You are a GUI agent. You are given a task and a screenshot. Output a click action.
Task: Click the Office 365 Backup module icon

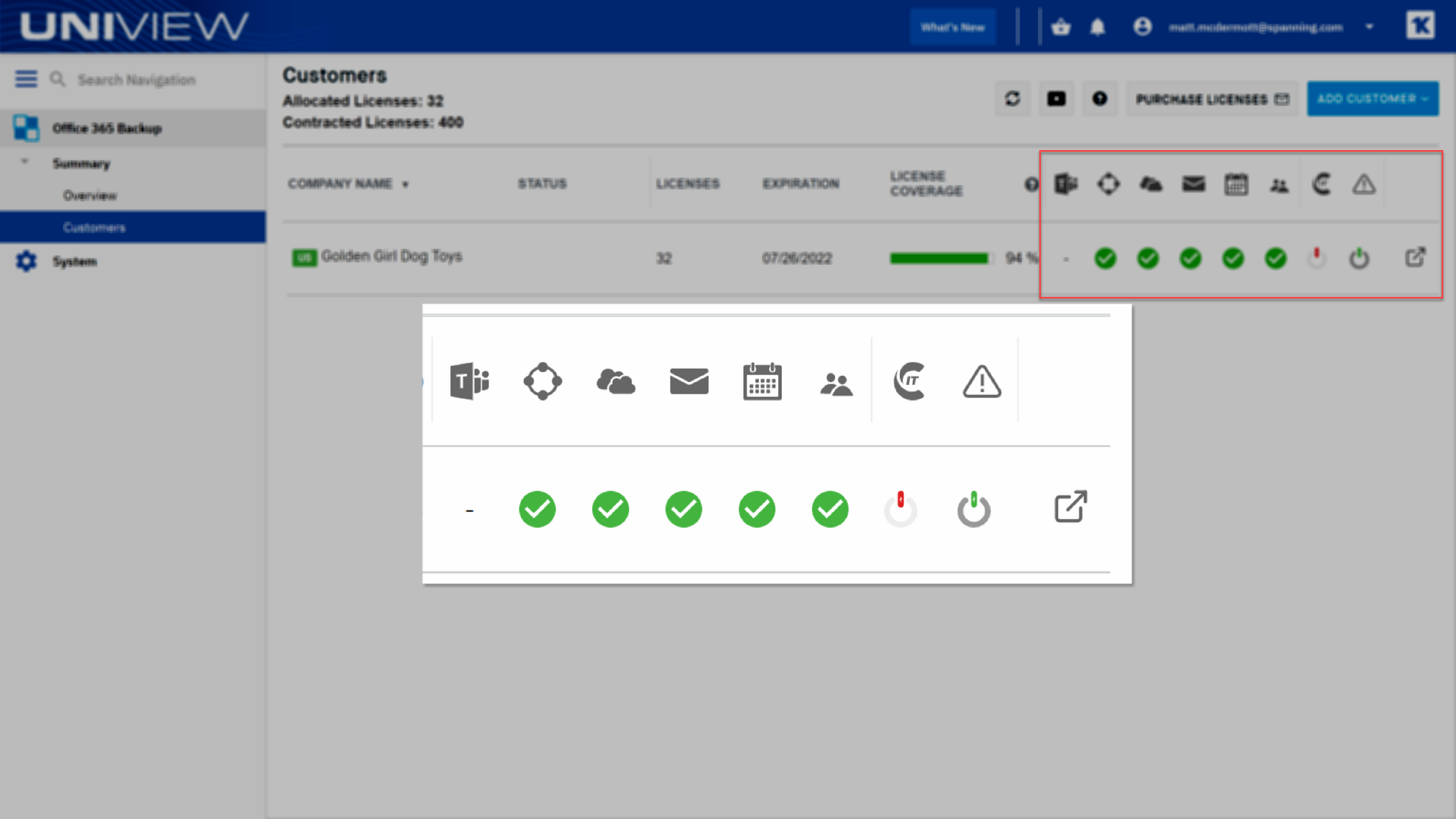(26, 129)
